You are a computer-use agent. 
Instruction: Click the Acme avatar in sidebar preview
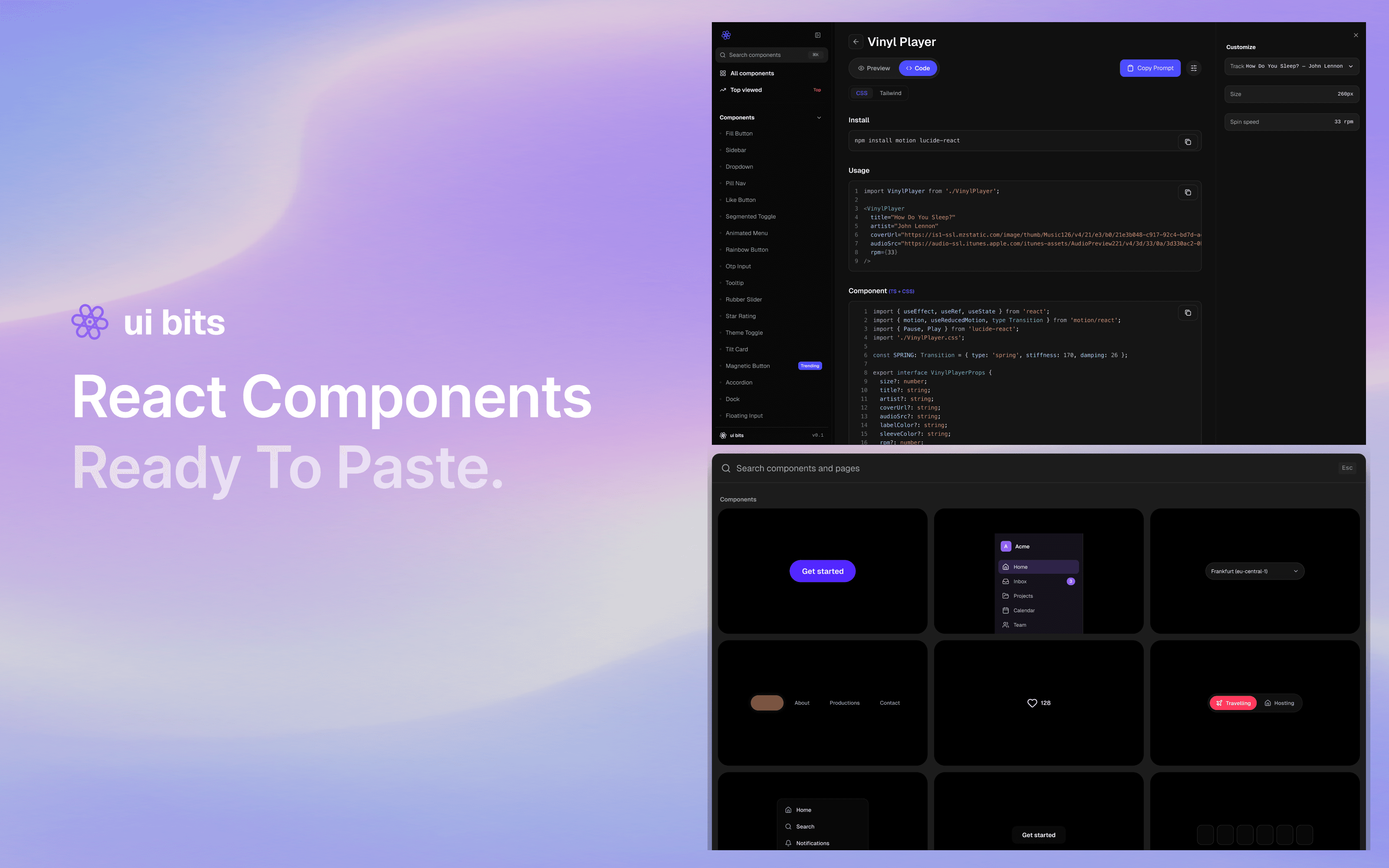point(1006,546)
